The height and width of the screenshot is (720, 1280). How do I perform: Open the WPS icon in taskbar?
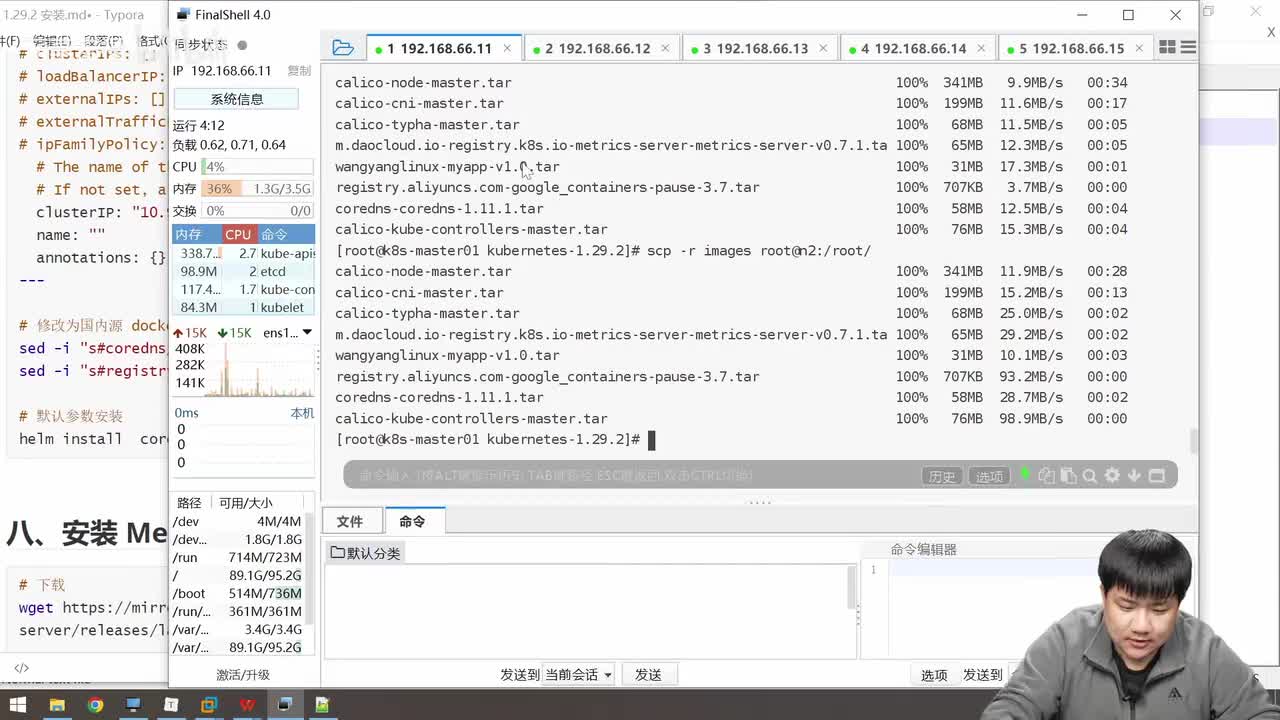click(x=247, y=705)
